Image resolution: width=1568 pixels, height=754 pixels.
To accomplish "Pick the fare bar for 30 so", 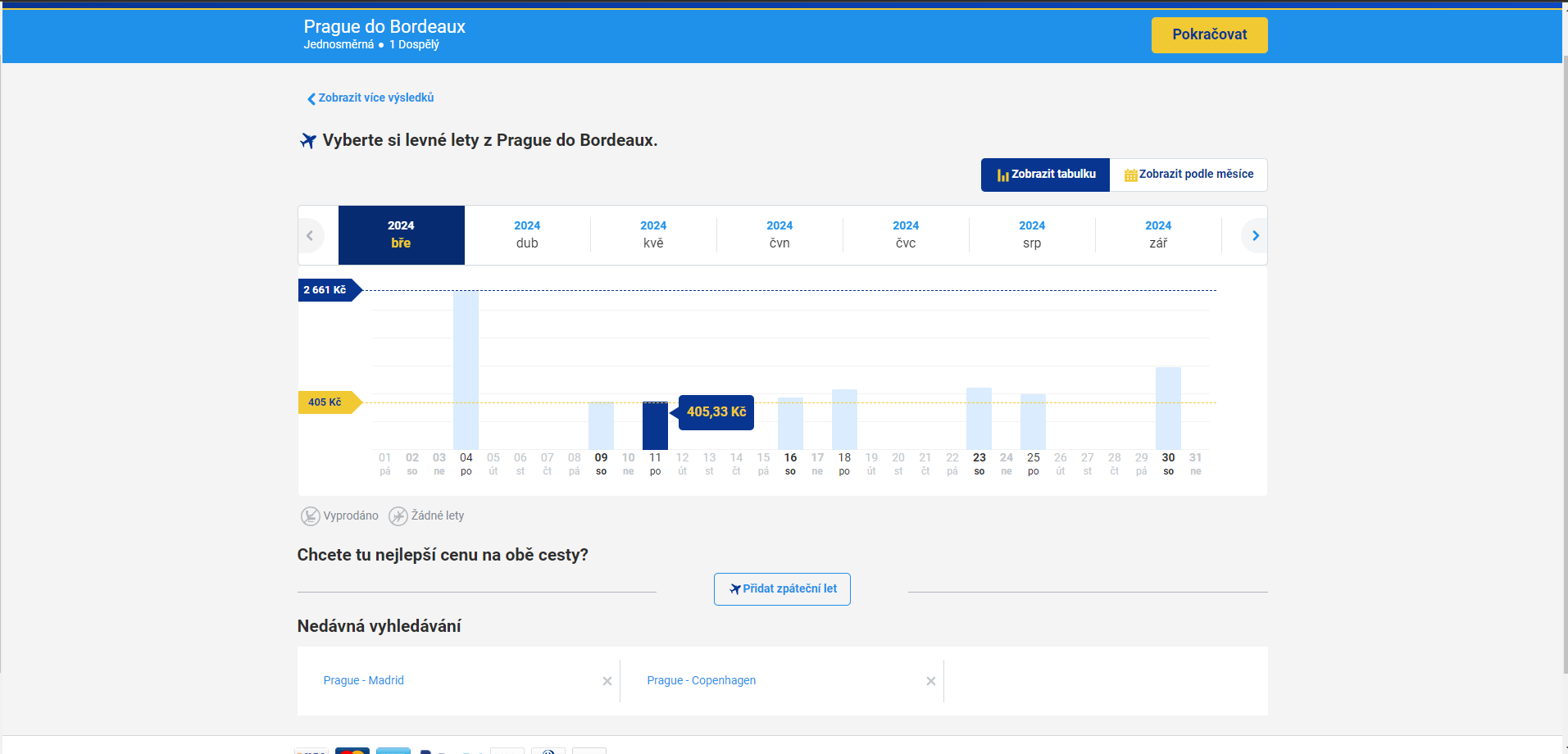I will click(x=1168, y=408).
